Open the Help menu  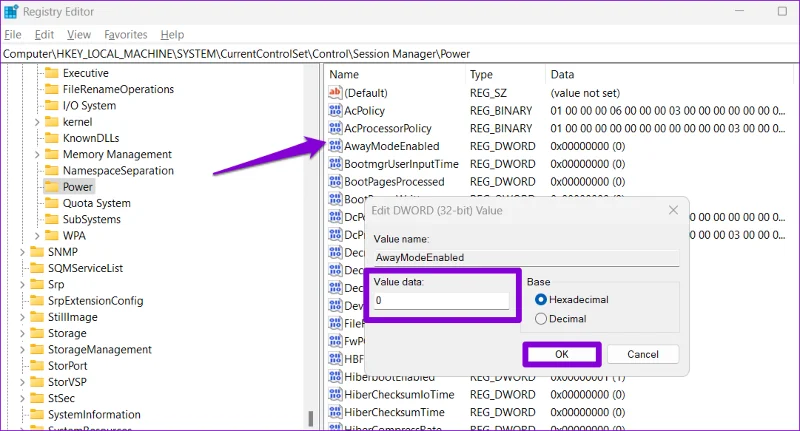tap(172, 35)
